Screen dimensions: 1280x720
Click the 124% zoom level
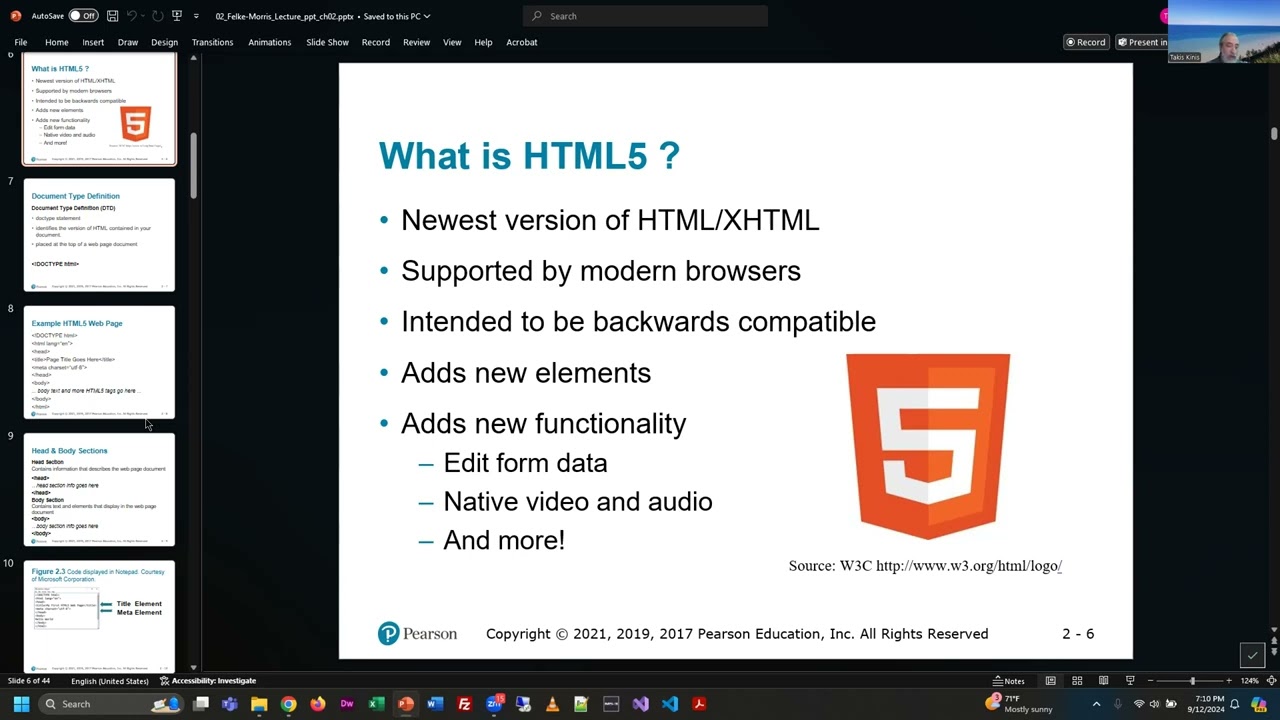click(x=1250, y=681)
